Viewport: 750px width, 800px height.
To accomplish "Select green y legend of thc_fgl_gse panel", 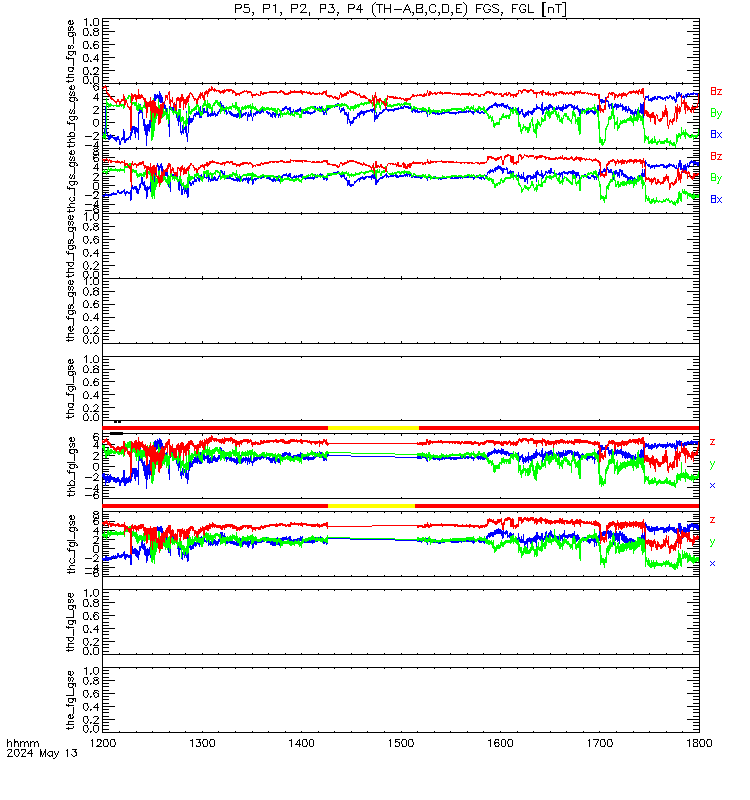I will [x=712, y=542].
